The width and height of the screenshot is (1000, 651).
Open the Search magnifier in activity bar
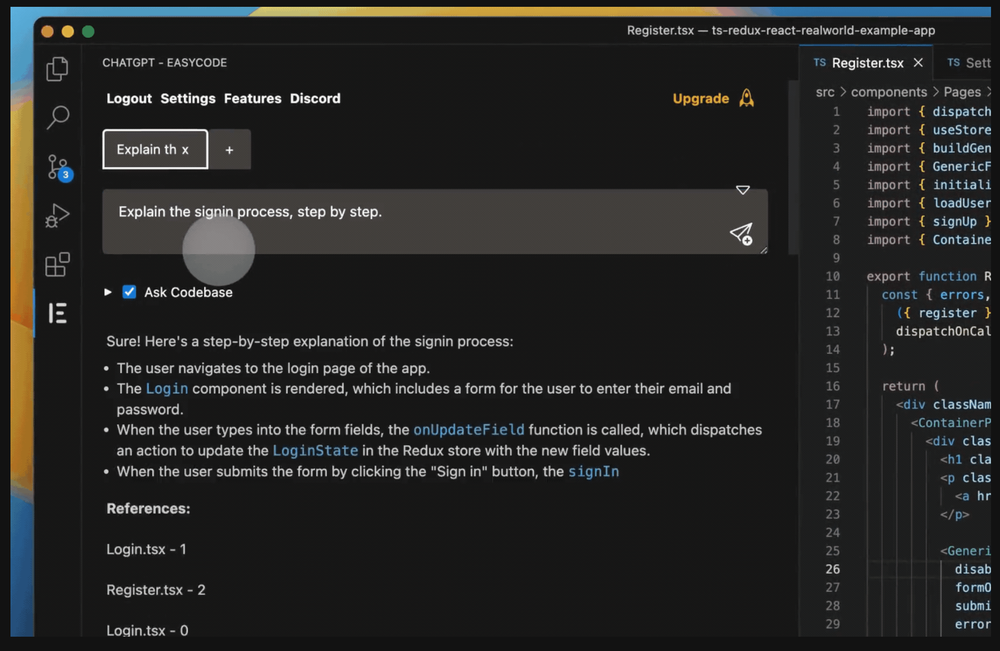pyautogui.click(x=57, y=117)
